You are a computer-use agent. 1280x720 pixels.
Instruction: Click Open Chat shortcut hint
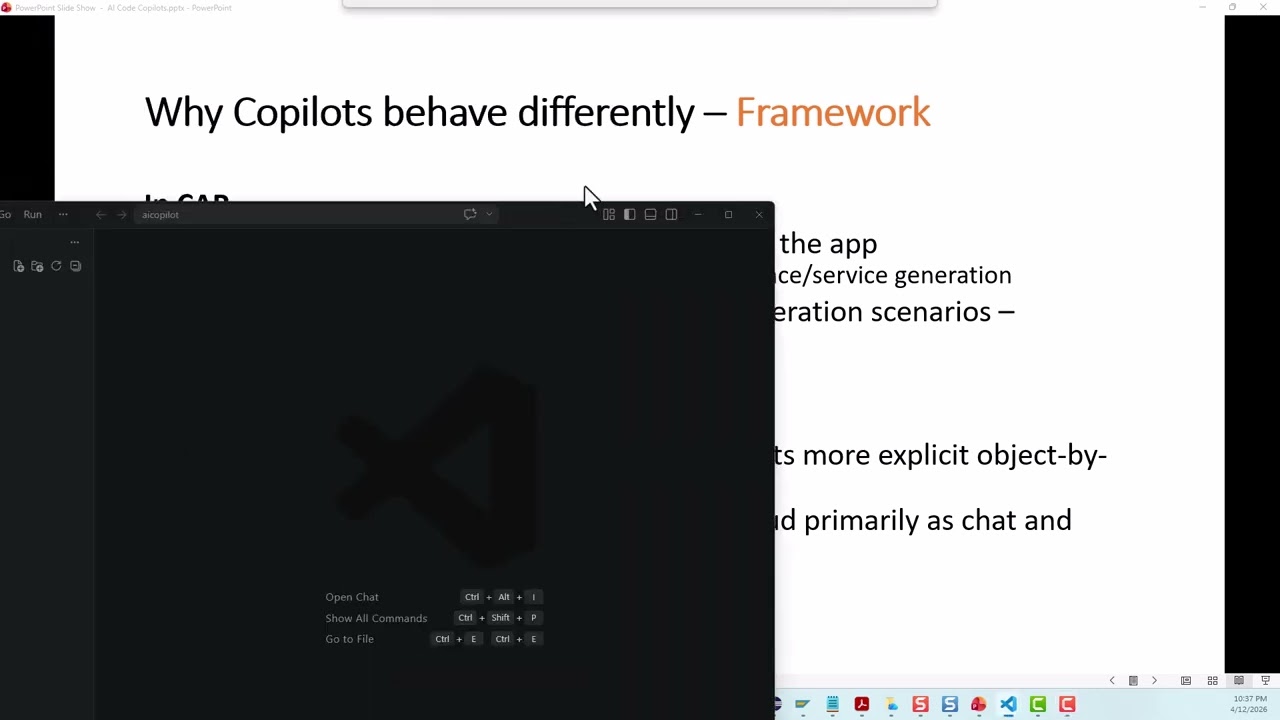[352, 597]
